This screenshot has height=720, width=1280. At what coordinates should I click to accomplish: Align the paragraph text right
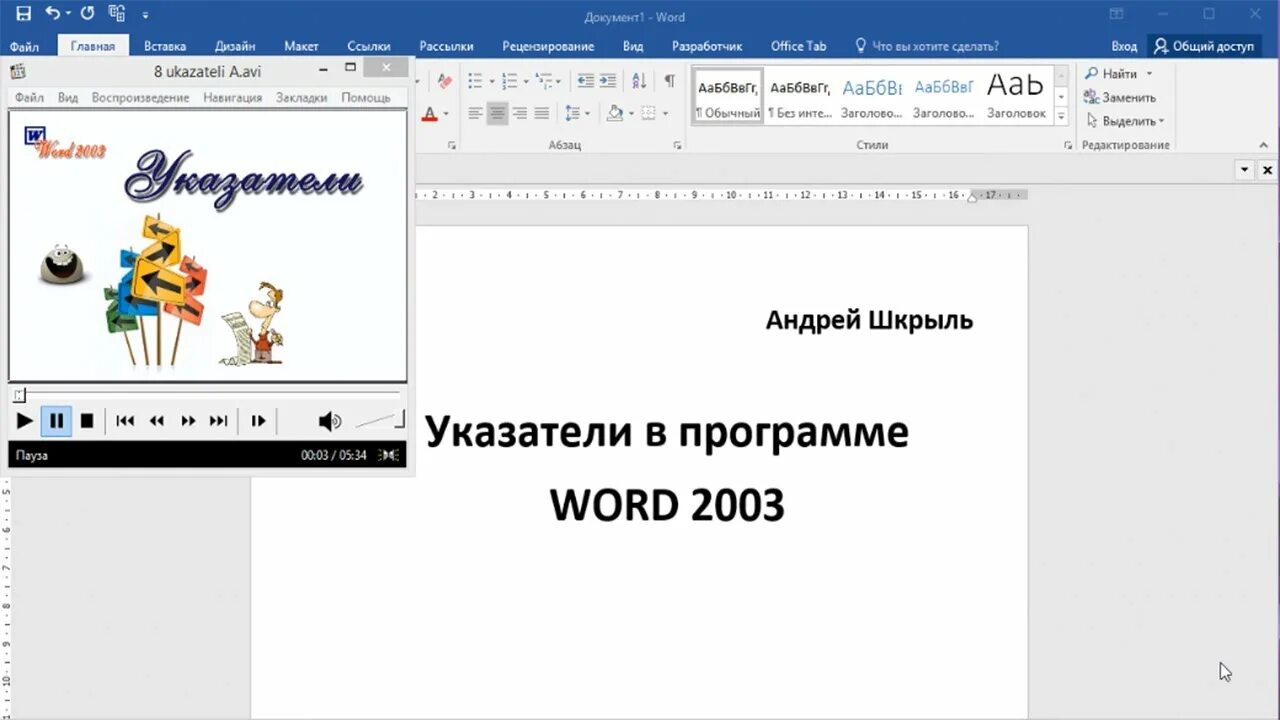point(519,113)
